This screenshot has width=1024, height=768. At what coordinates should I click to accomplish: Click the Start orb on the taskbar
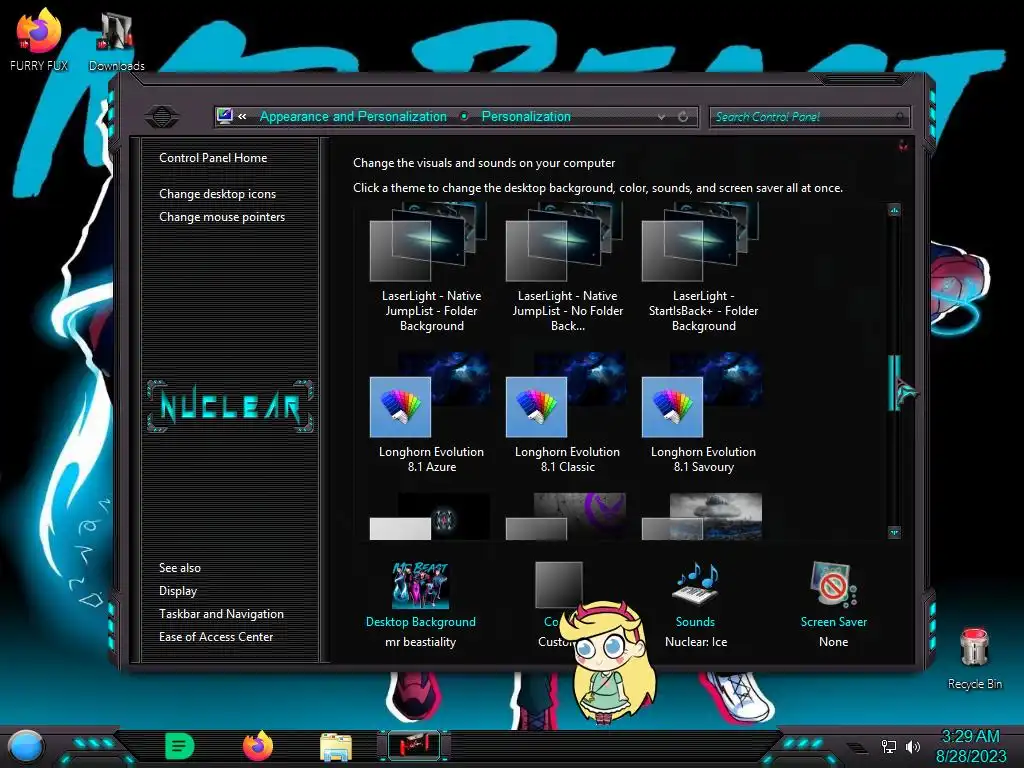pos(25,746)
